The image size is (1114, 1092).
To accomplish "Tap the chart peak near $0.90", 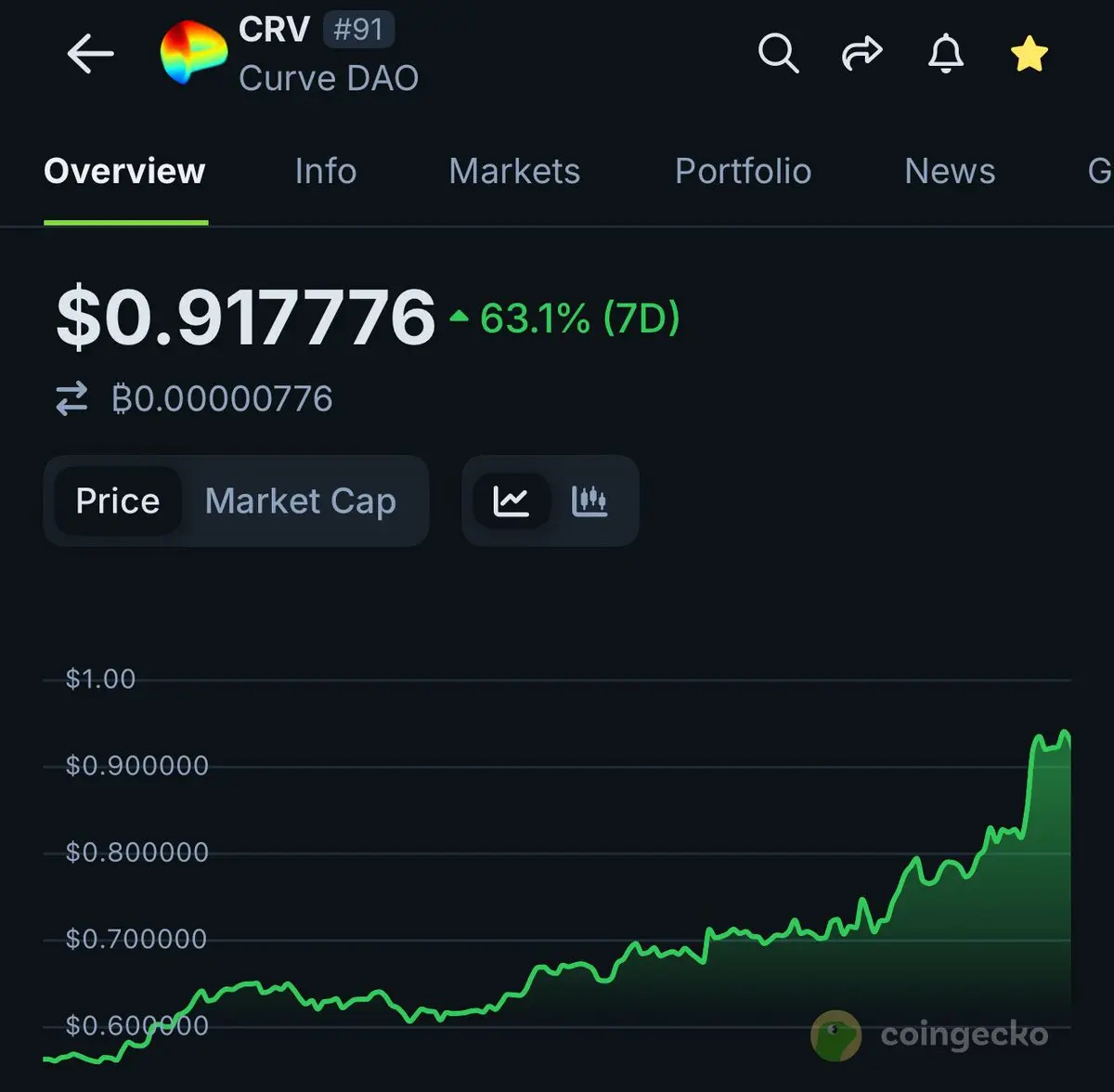I will pos(1064,734).
